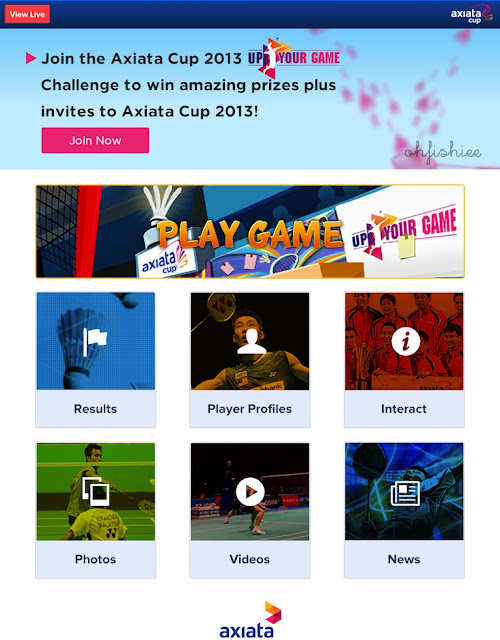Open the Results label
The image size is (500, 640).
96,409
